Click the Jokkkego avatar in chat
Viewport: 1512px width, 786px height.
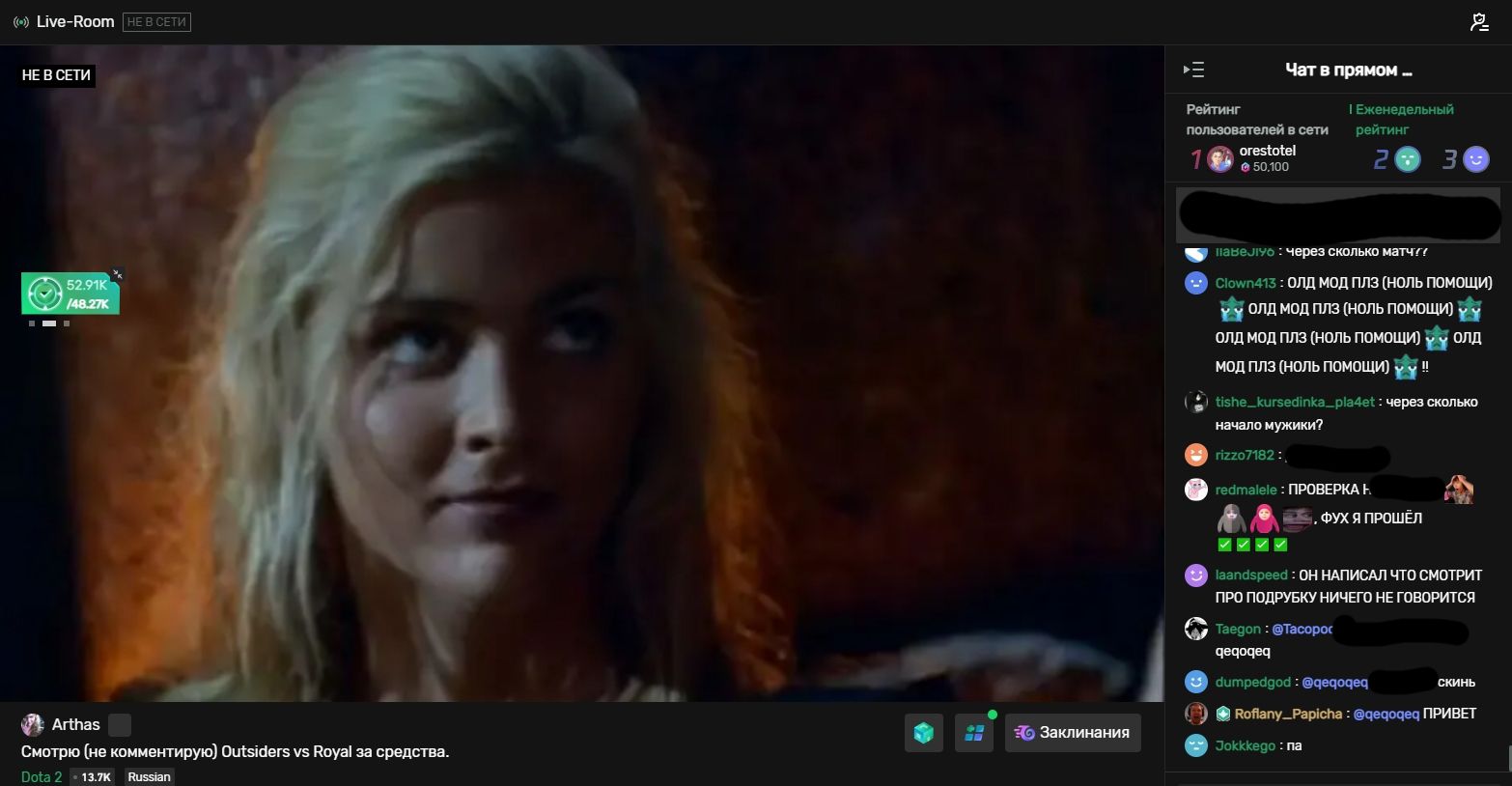click(x=1196, y=745)
